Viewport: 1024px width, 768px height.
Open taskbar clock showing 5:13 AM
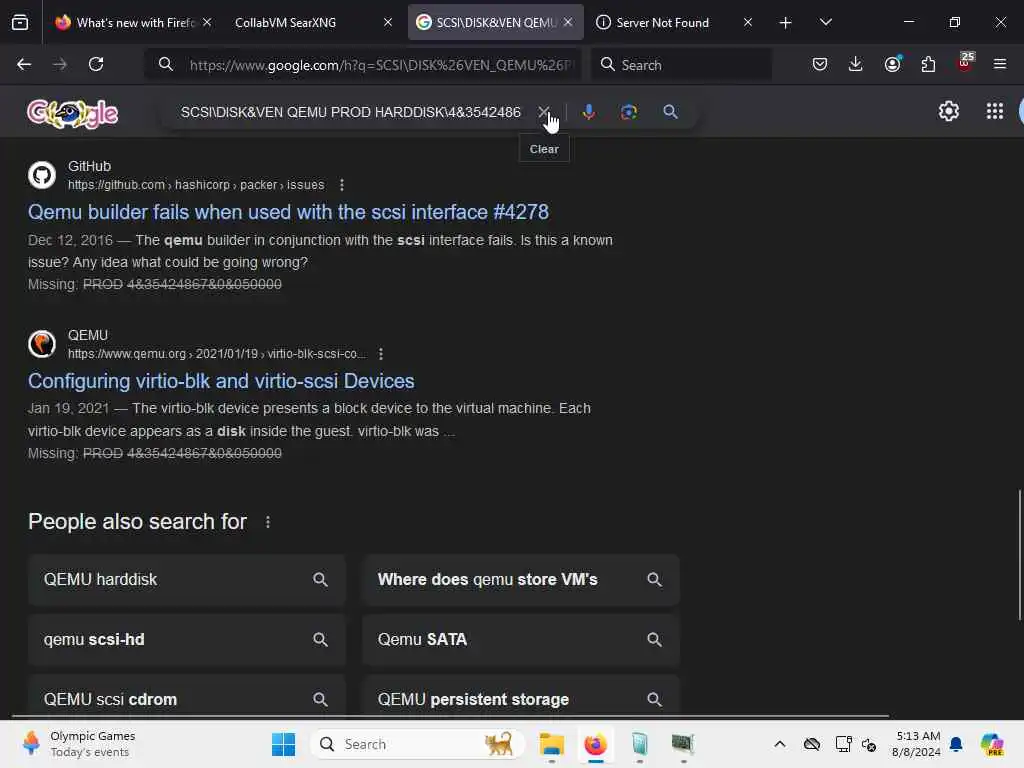tap(916, 744)
